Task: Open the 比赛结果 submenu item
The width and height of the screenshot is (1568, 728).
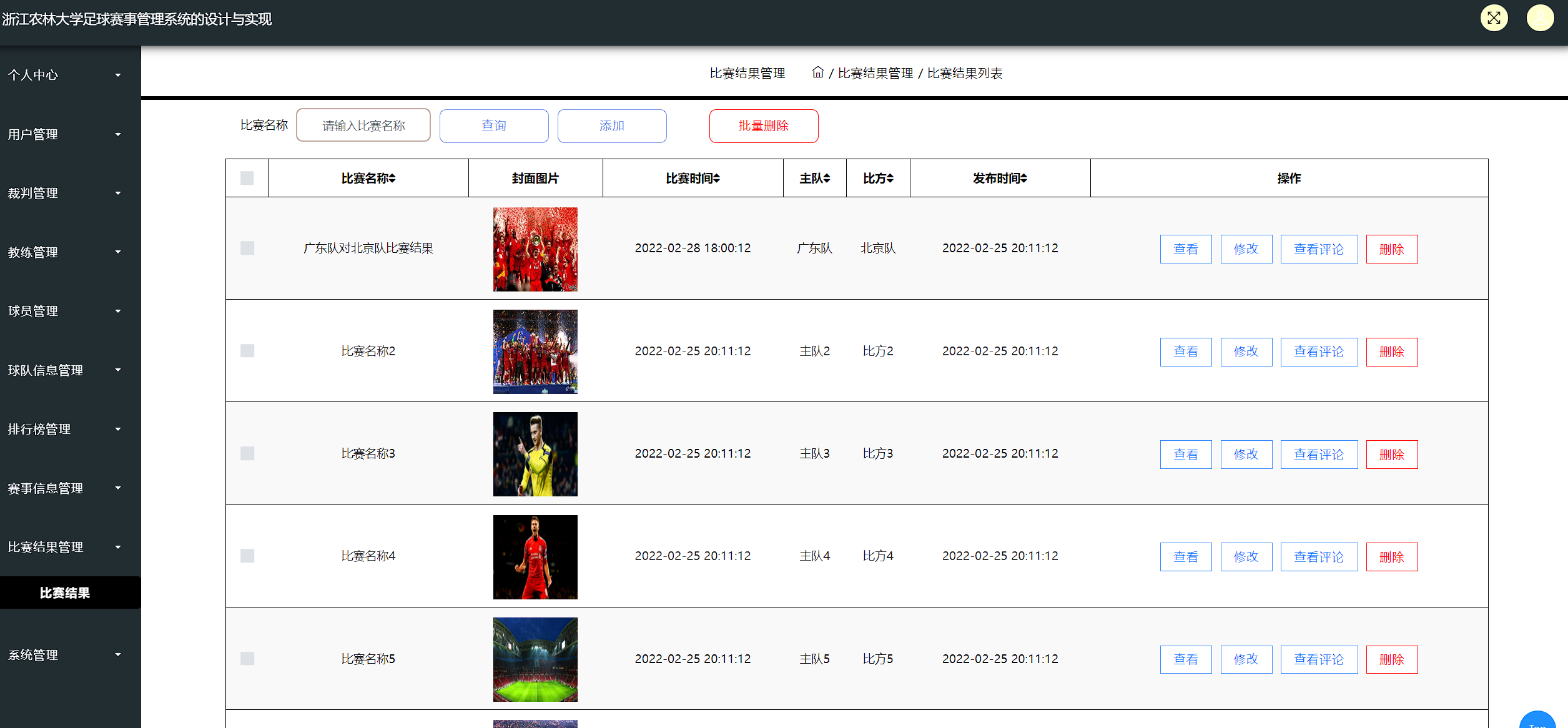Action: [x=65, y=593]
